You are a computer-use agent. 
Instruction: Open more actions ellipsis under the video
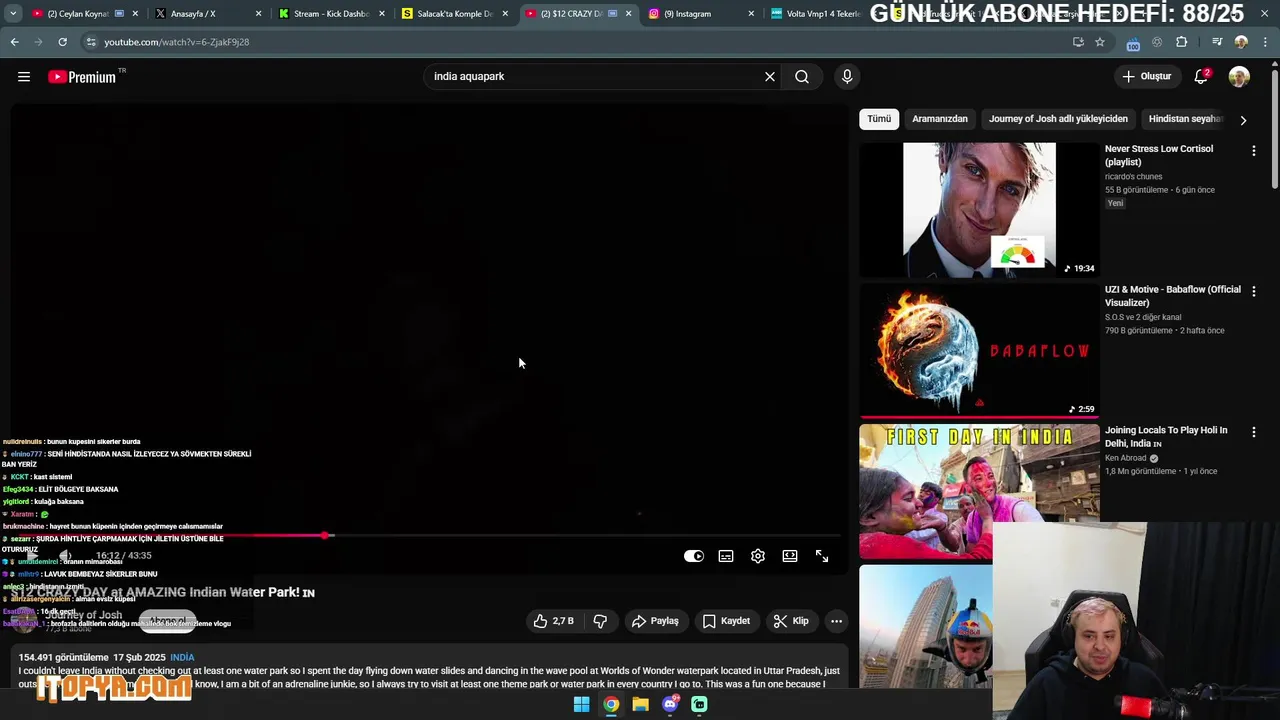point(836,621)
